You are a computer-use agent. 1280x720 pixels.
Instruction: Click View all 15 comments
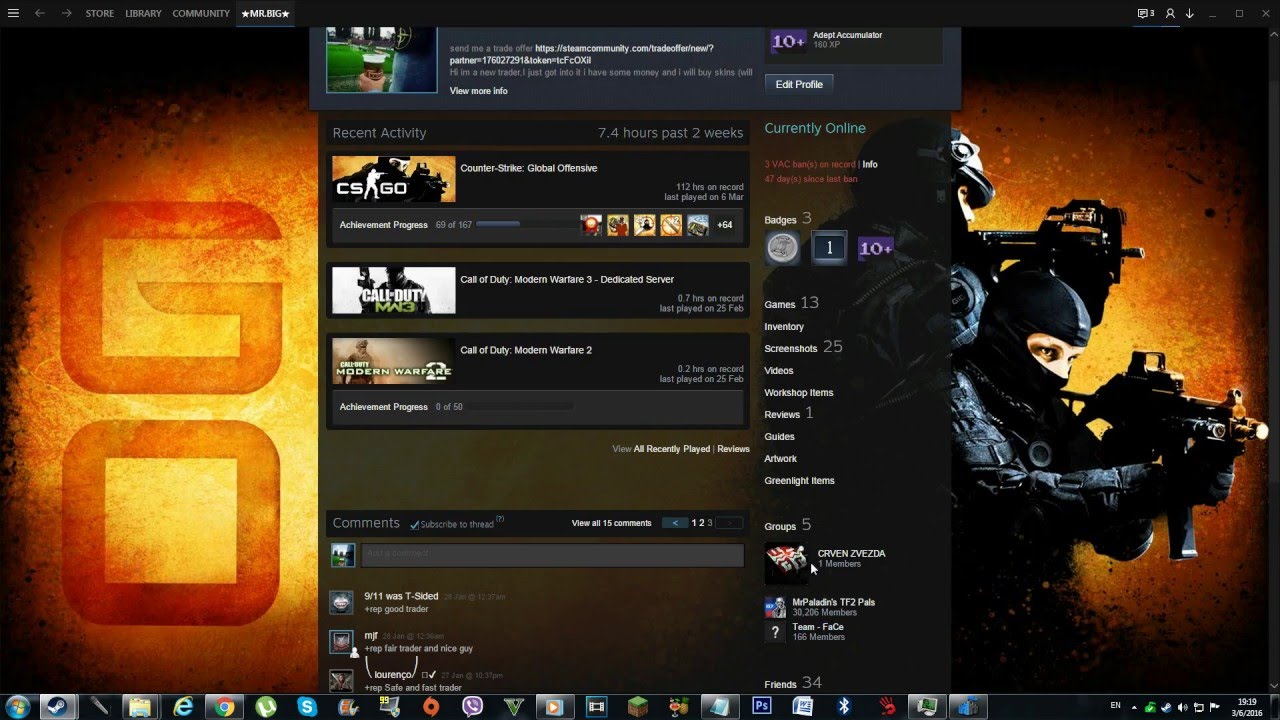tap(611, 523)
